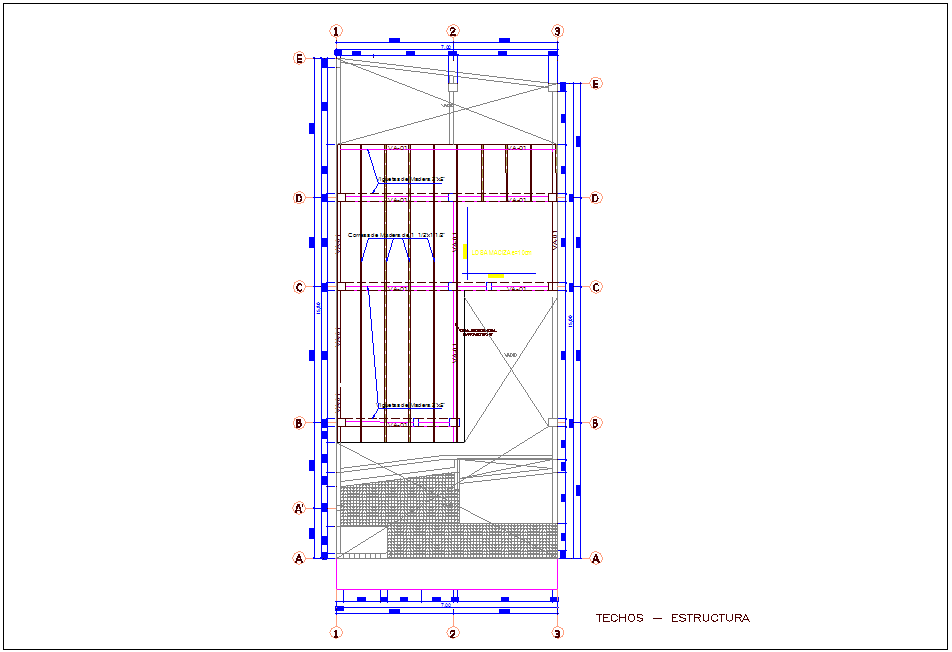Select grid bubble 3 at top right
The height and width of the screenshot is (652, 952).
tap(555, 30)
